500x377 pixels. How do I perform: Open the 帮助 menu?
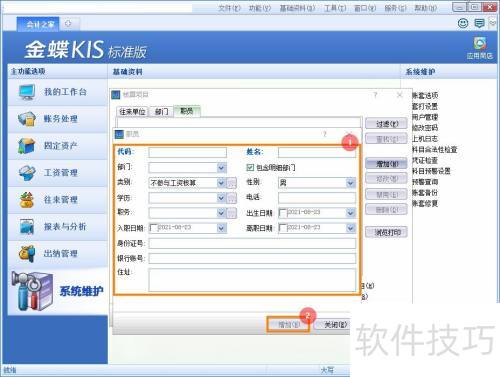click(425, 8)
